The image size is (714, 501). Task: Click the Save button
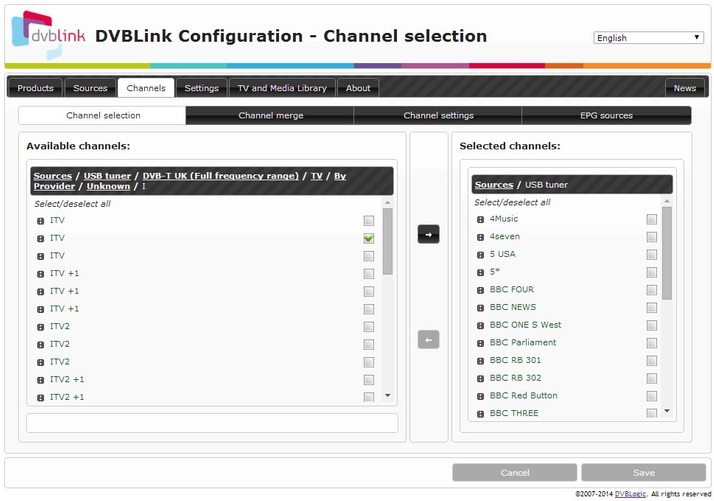(x=643, y=473)
